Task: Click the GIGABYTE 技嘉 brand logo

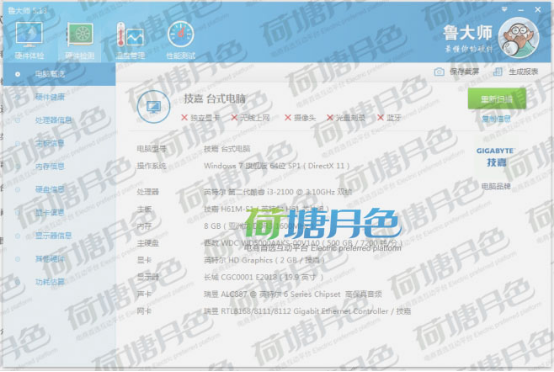Action: pos(495,157)
